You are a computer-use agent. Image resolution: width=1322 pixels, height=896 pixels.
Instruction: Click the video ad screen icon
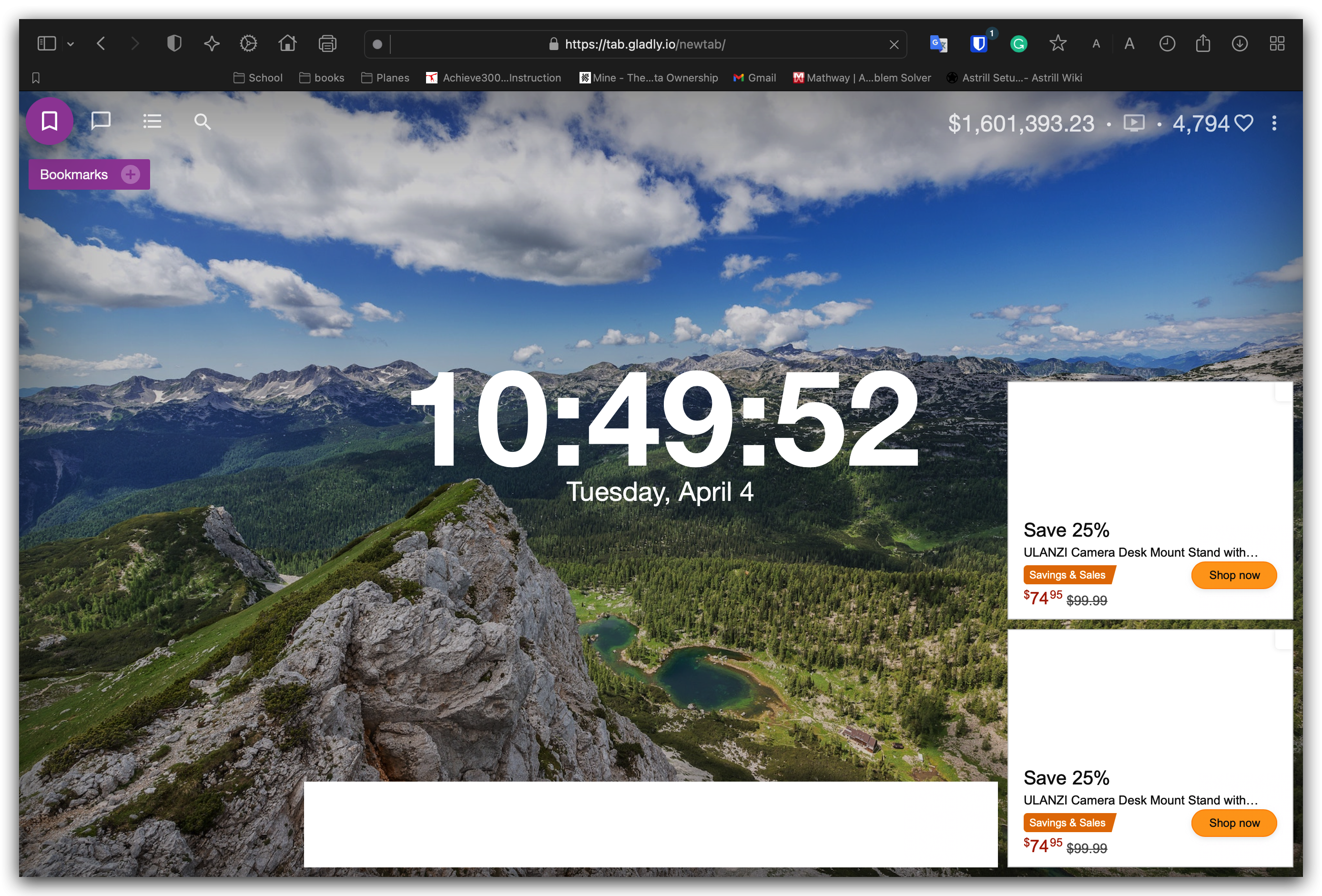(1133, 123)
